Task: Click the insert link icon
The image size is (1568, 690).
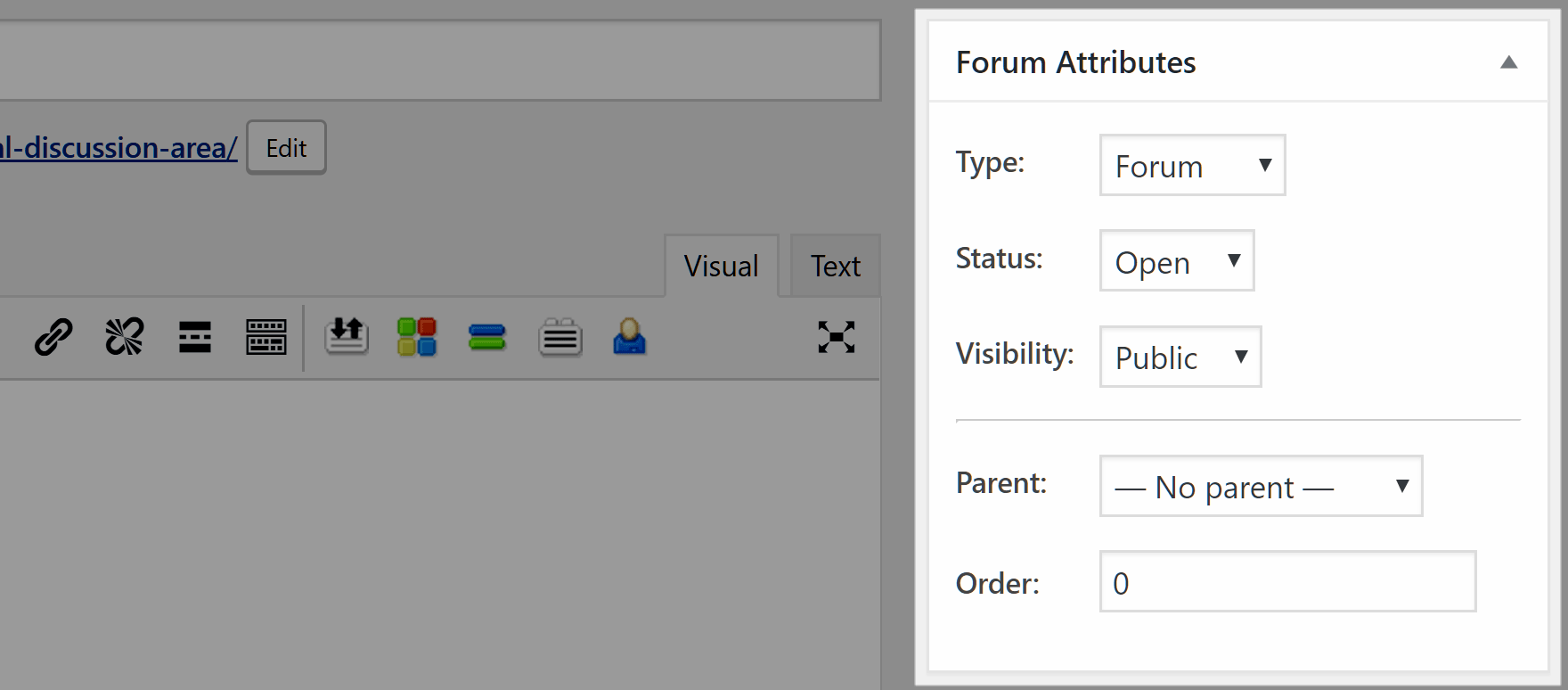Action: [x=53, y=337]
